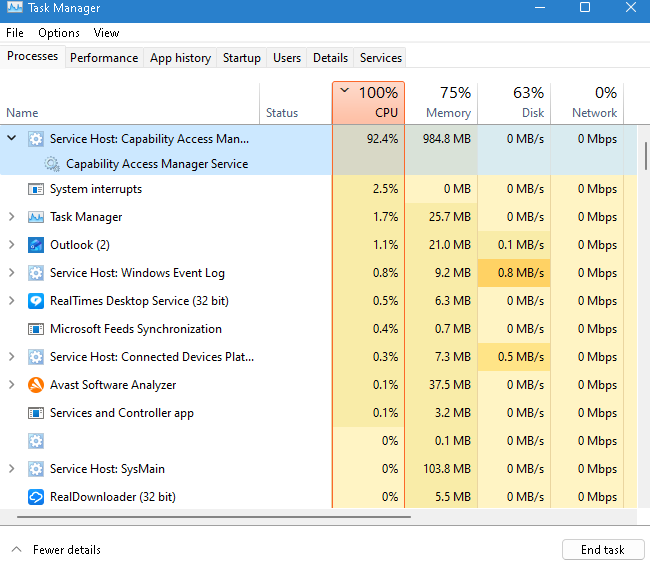Screen dimensions: 650x563
Task: Click the Outlook (2) app icon
Action: pos(36,245)
